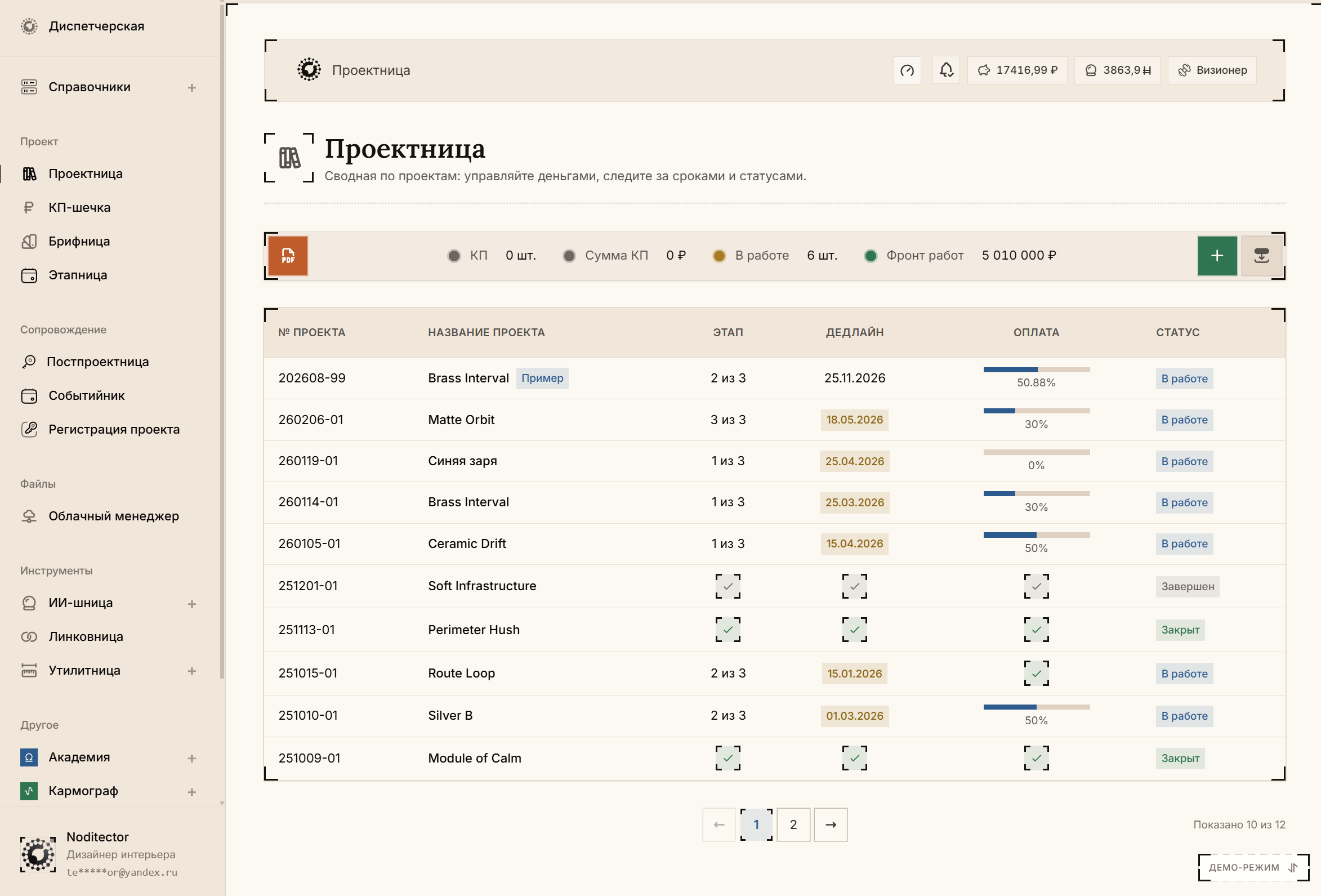The image size is (1321, 896).
Task: Open the Кармограф green icon item
Action: pos(29,791)
